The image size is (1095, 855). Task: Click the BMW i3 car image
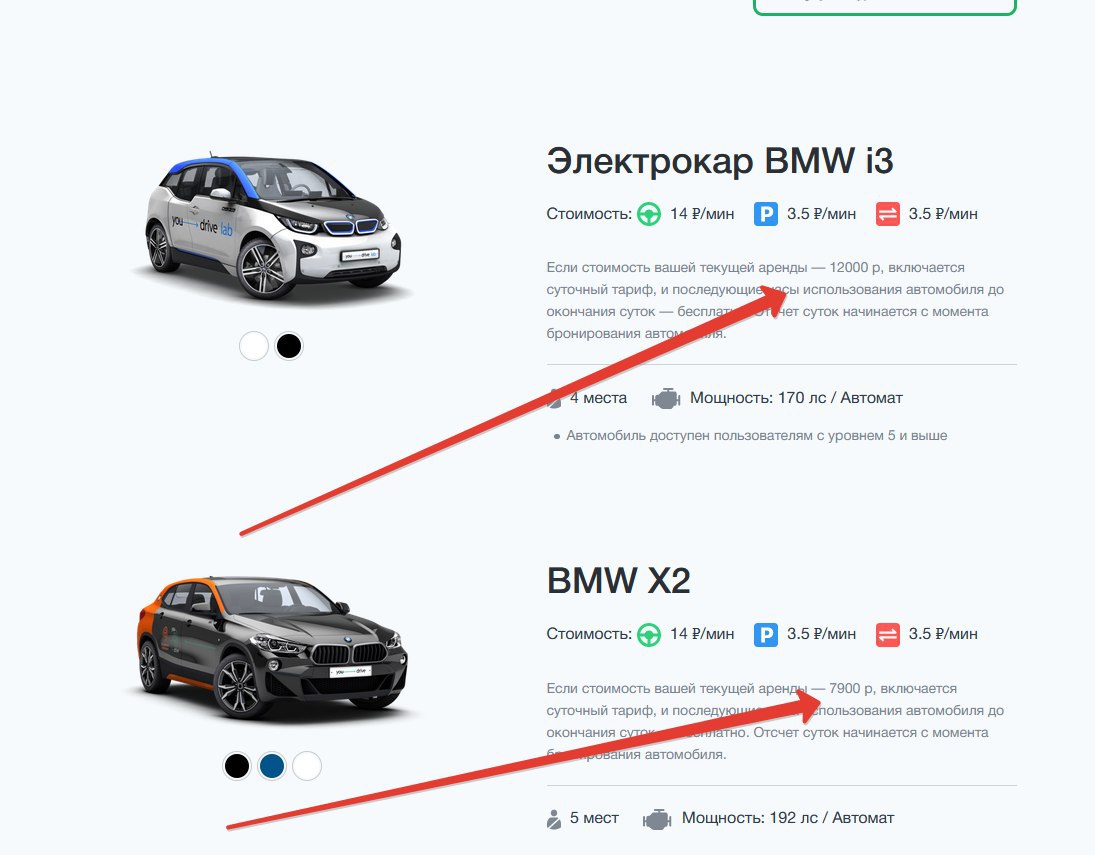(272, 227)
